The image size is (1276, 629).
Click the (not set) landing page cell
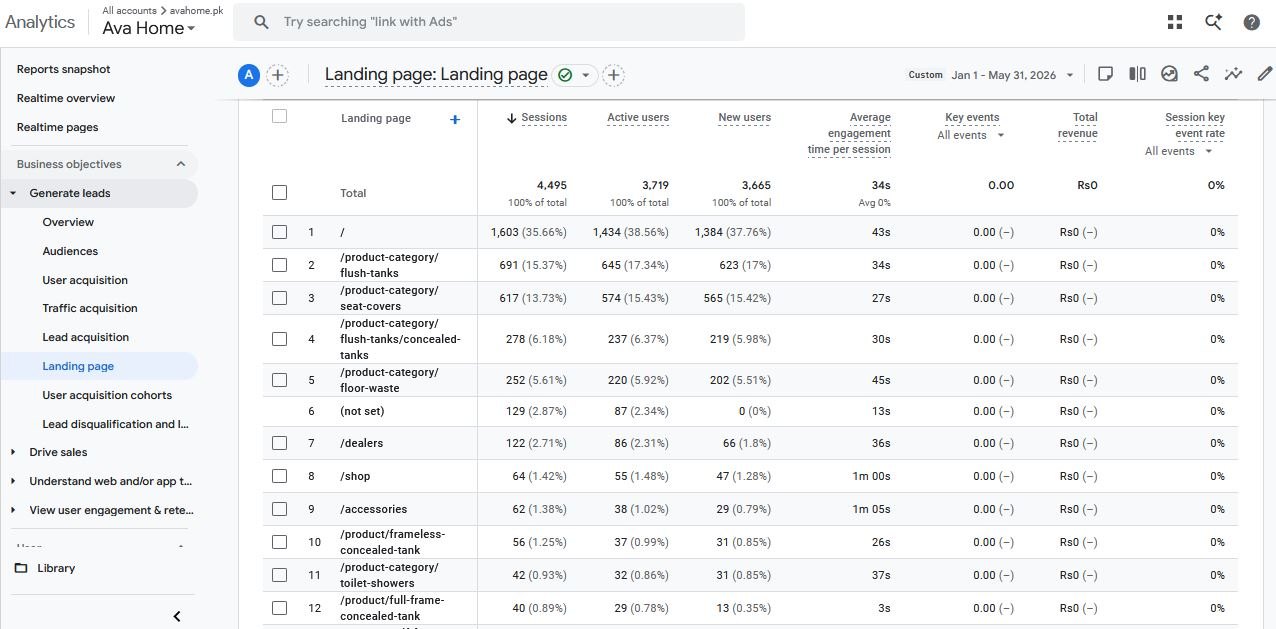(362, 411)
